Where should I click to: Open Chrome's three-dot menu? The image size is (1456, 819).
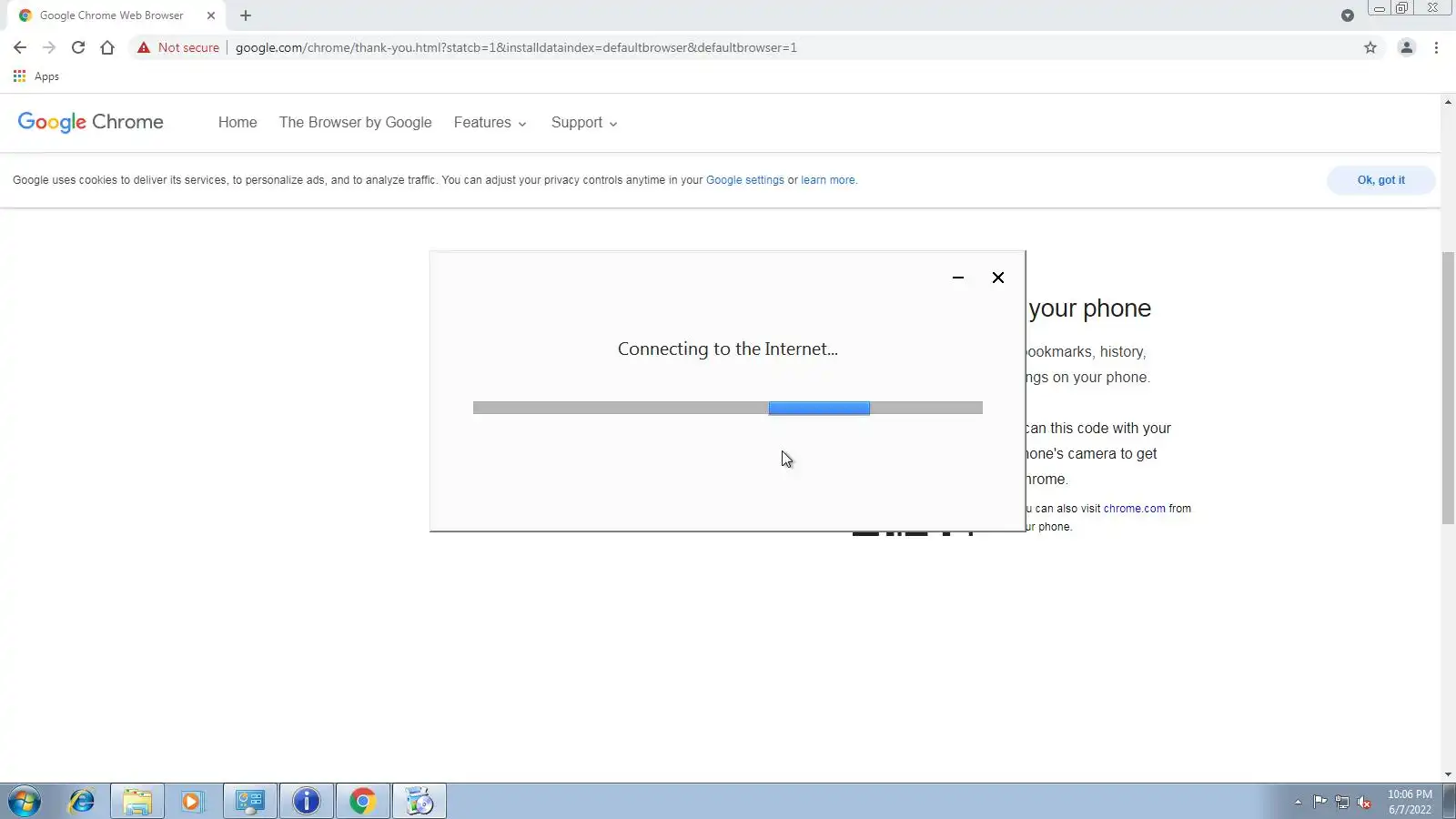(x=1436, y=47)
